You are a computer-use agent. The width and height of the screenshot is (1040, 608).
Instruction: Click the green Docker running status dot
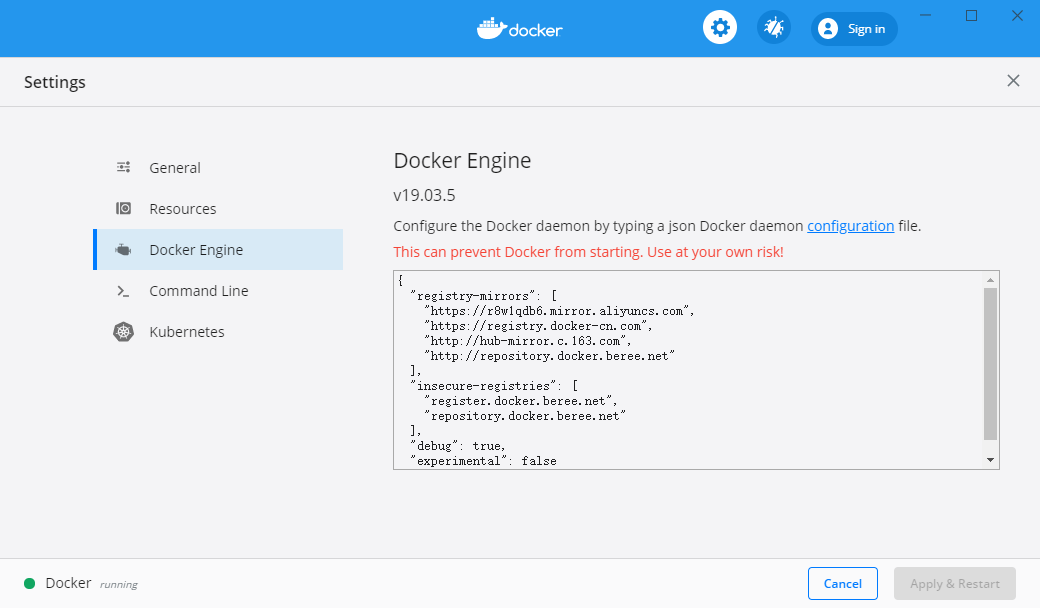coord(29,583)
